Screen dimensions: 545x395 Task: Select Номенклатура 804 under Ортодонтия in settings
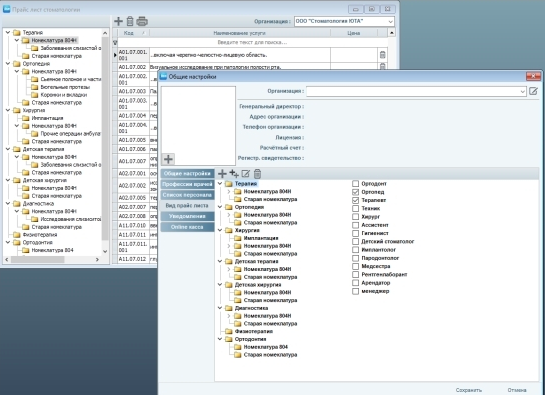[x=266, y=347]
